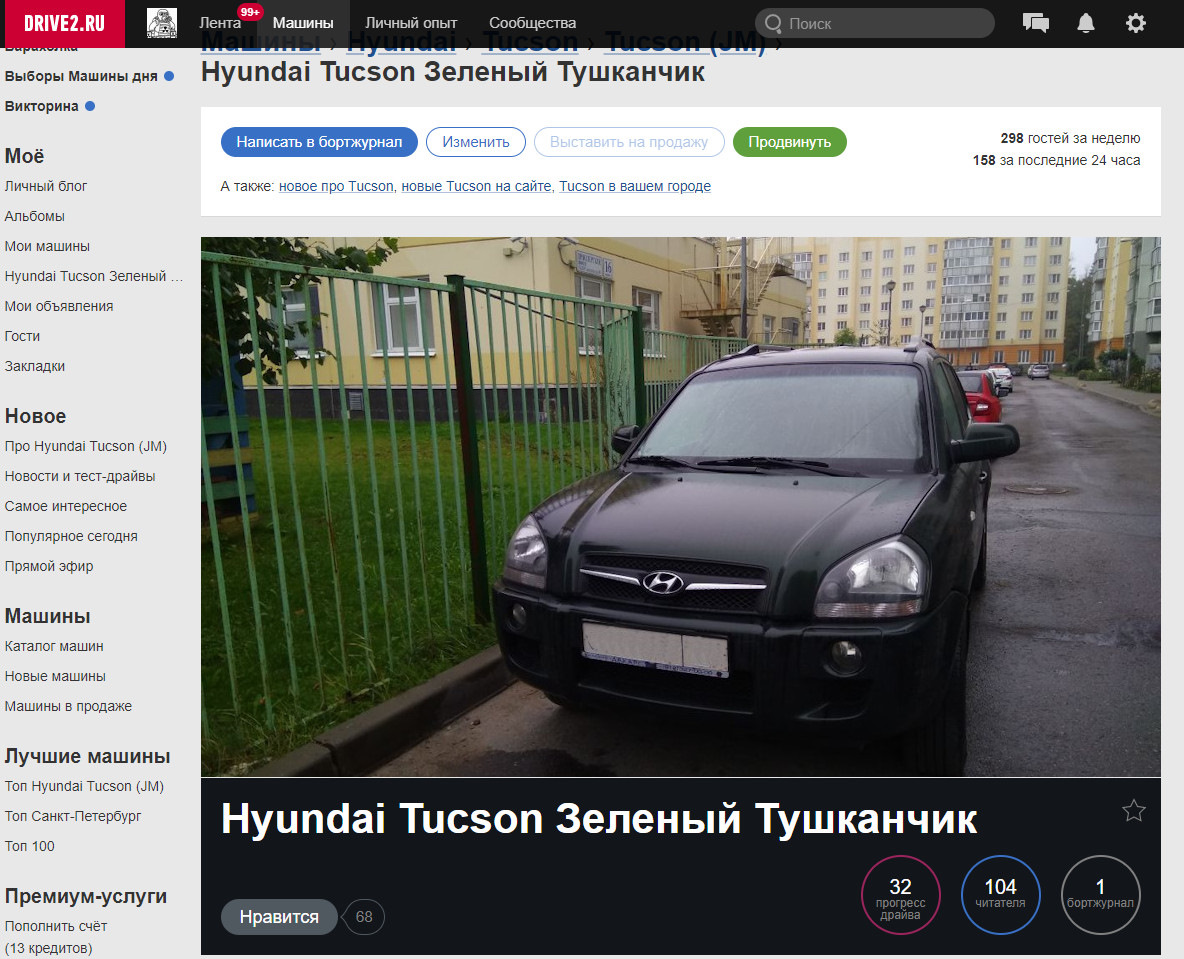Open Топ Санкт-Петербург link
The width and height of the screenshot is (1184, 959).
coord(72,816)
